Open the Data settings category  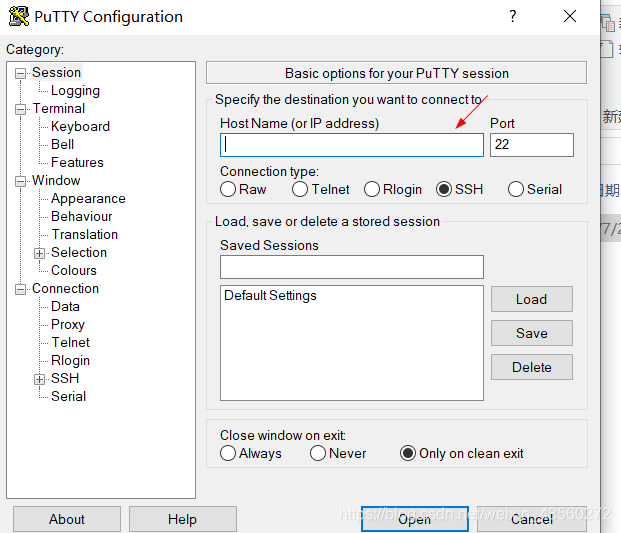(x=65, y=306)
